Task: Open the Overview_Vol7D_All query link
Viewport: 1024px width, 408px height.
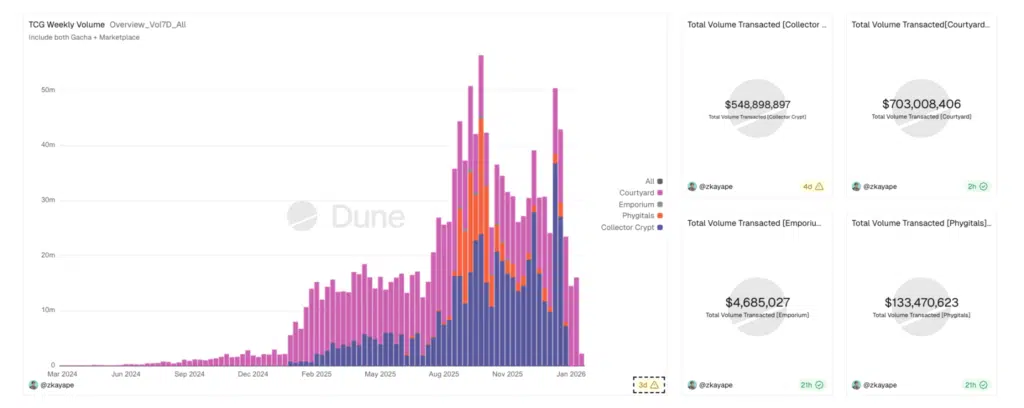Action: (x=145, y=24)
